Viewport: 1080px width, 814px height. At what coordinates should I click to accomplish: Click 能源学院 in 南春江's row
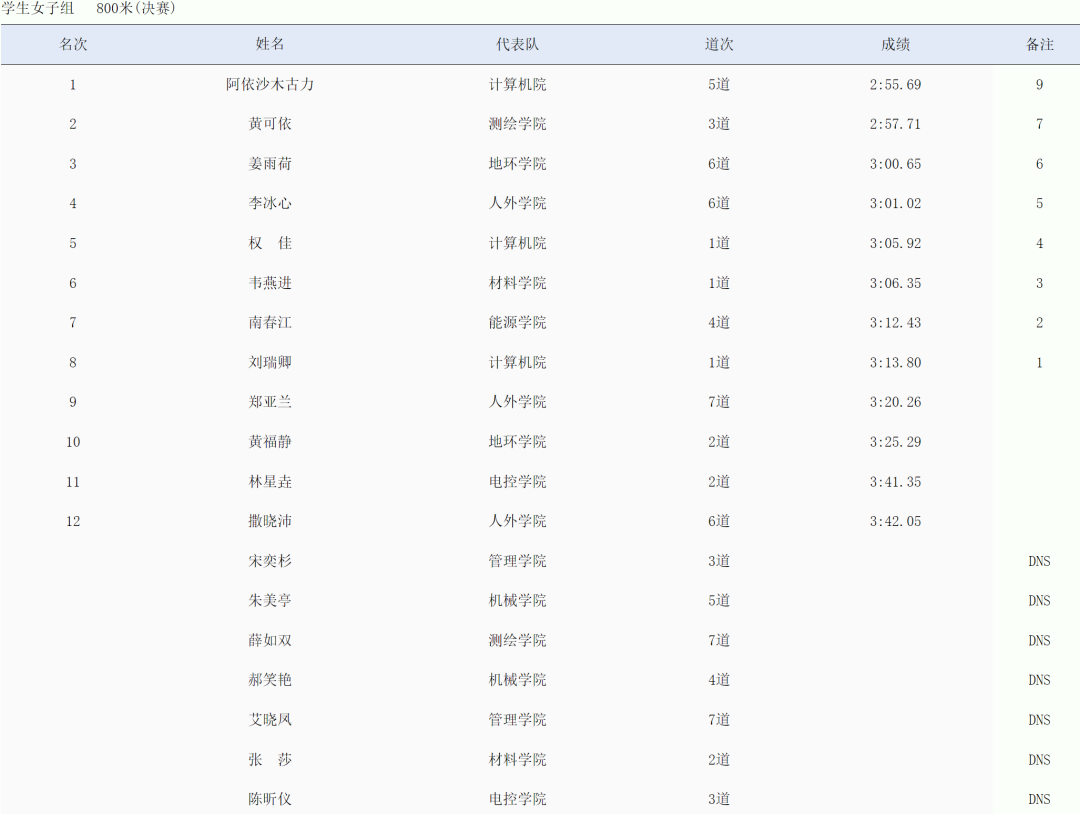point(517,323)
